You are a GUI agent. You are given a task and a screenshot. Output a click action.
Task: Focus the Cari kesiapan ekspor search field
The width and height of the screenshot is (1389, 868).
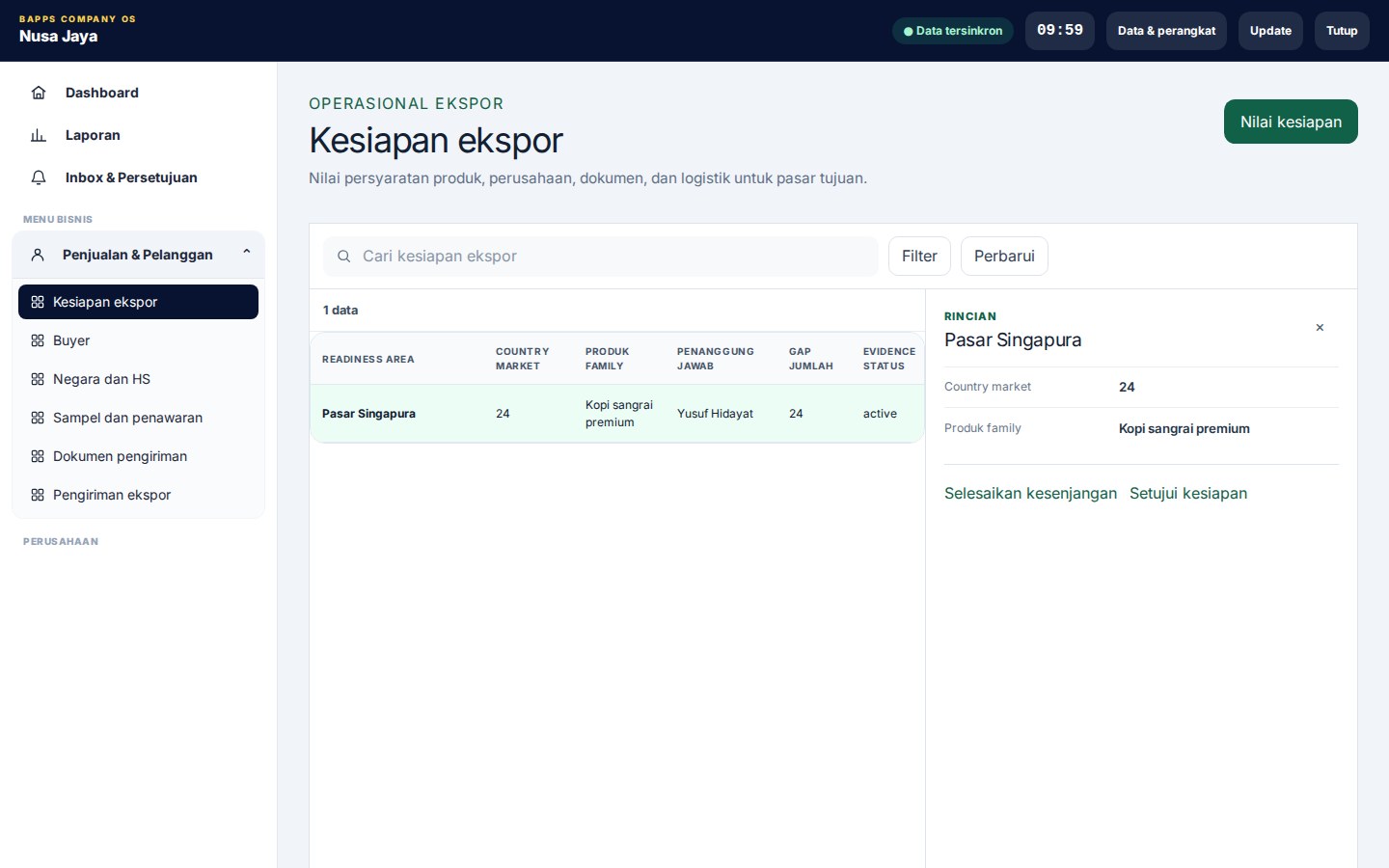coord(600,257)
